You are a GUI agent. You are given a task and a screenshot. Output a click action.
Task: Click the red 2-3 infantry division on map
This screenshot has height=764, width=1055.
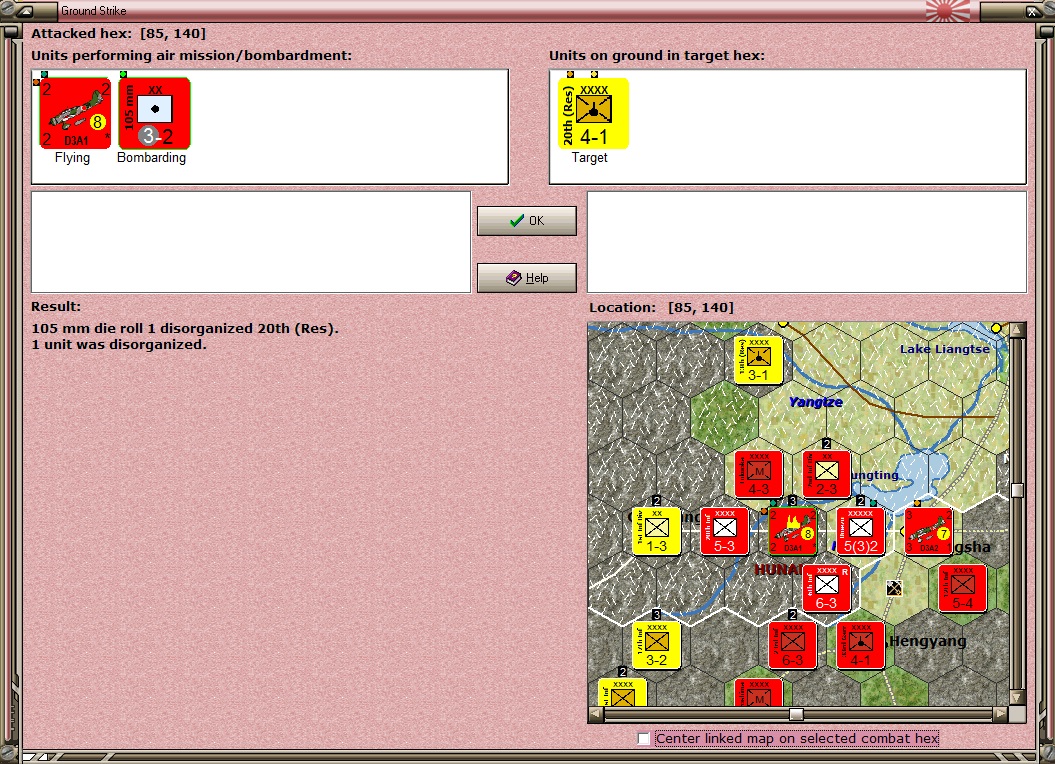pos(826,475)
